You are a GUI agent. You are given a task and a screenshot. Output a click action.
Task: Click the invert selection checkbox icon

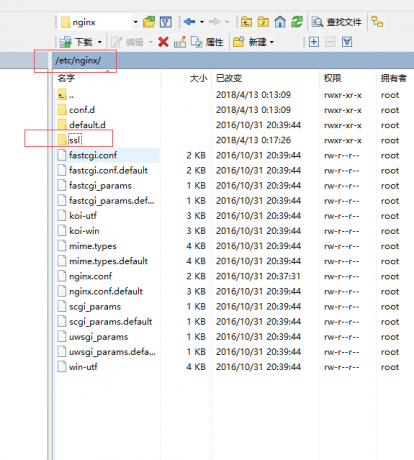coord(347,42)
